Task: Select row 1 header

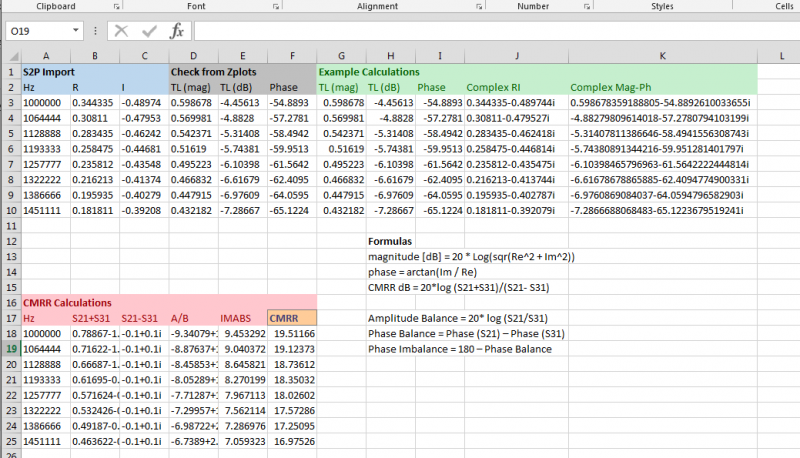Action: click(x=11, y=72)
